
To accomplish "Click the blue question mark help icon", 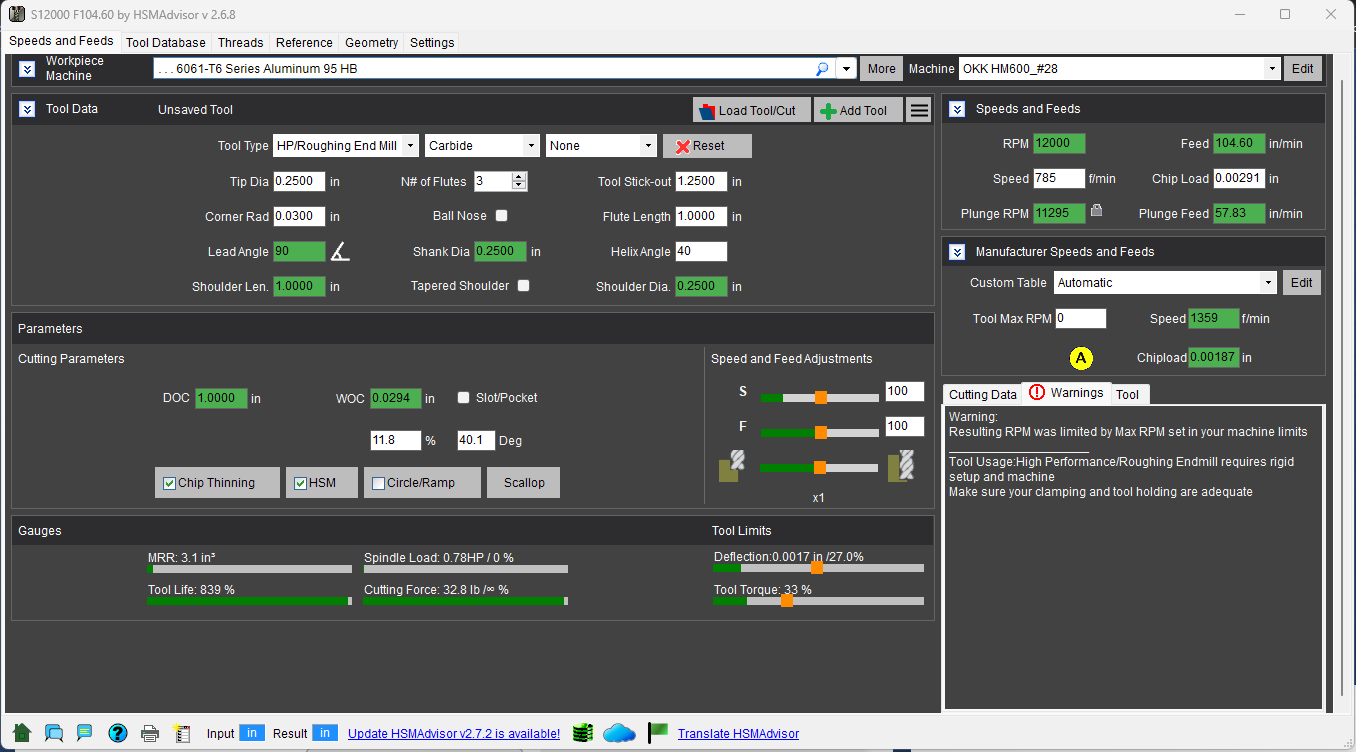I will [118, 733].
